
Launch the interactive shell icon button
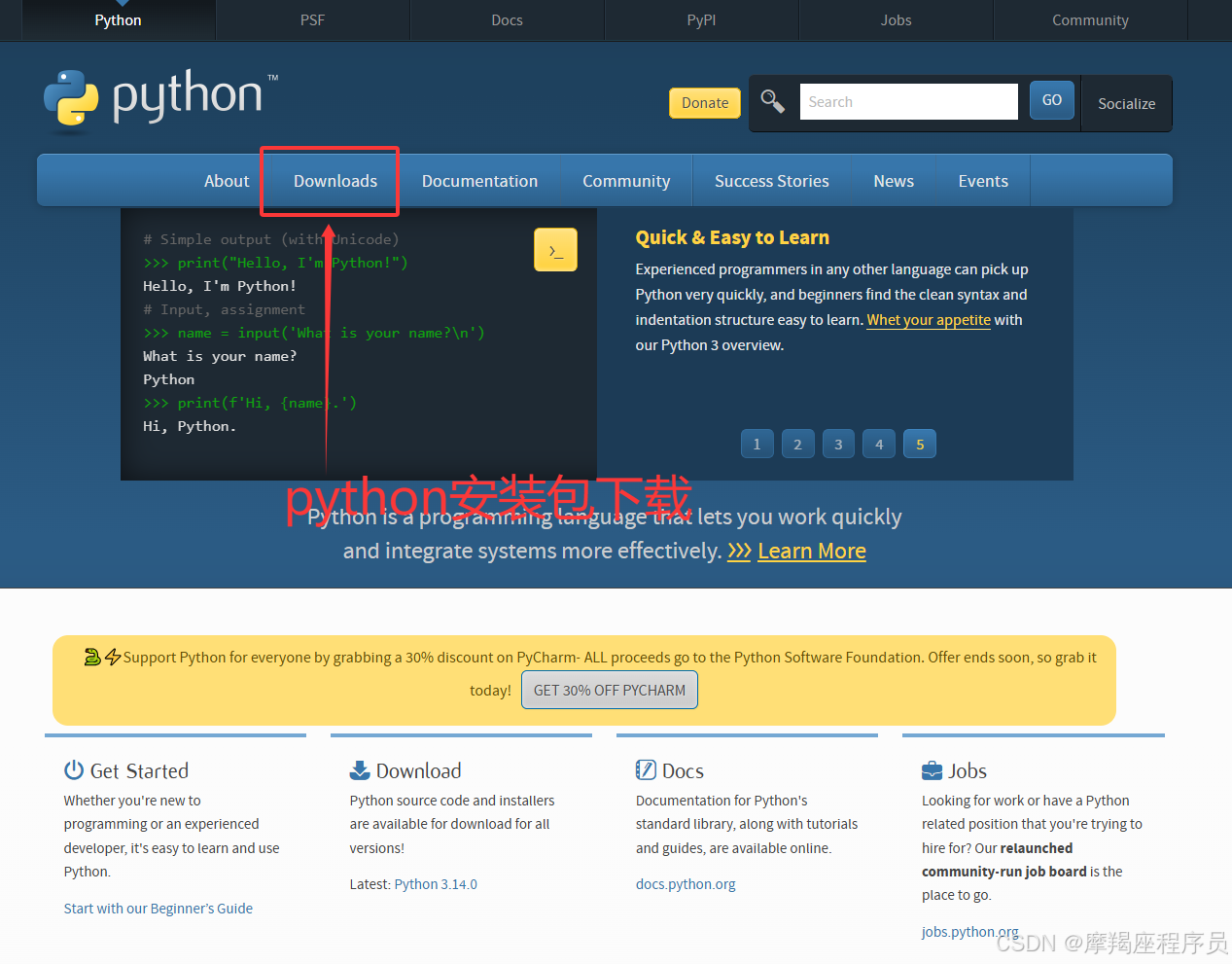555,250
